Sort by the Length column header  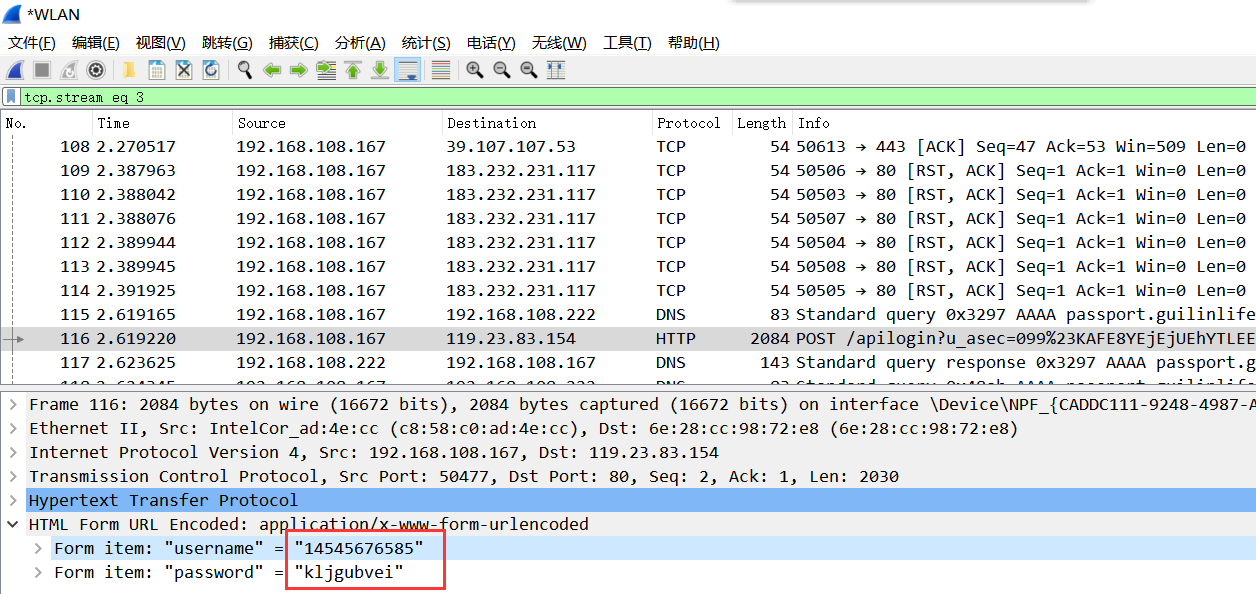(763, 123)
